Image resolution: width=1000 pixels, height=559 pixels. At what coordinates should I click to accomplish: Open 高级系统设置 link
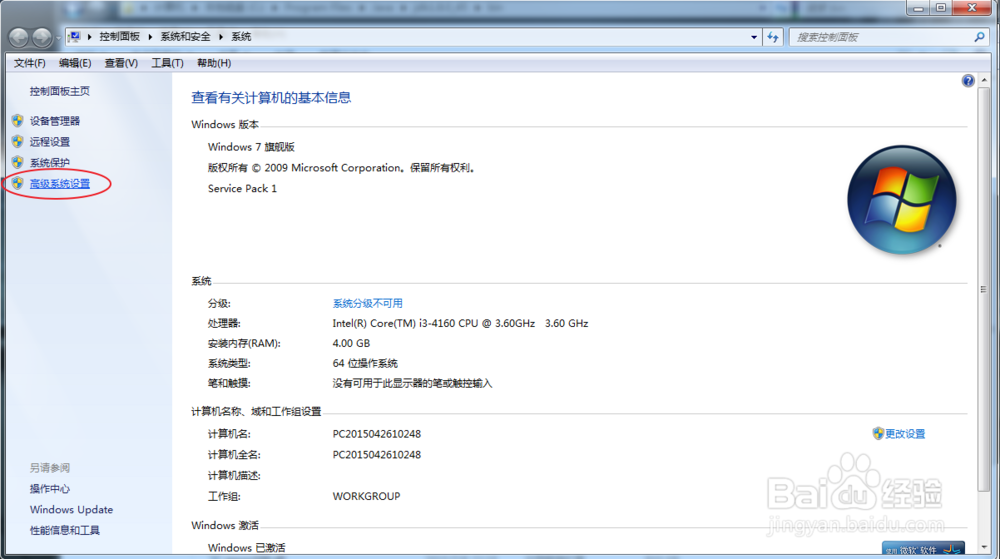click(x=60, y=184)
